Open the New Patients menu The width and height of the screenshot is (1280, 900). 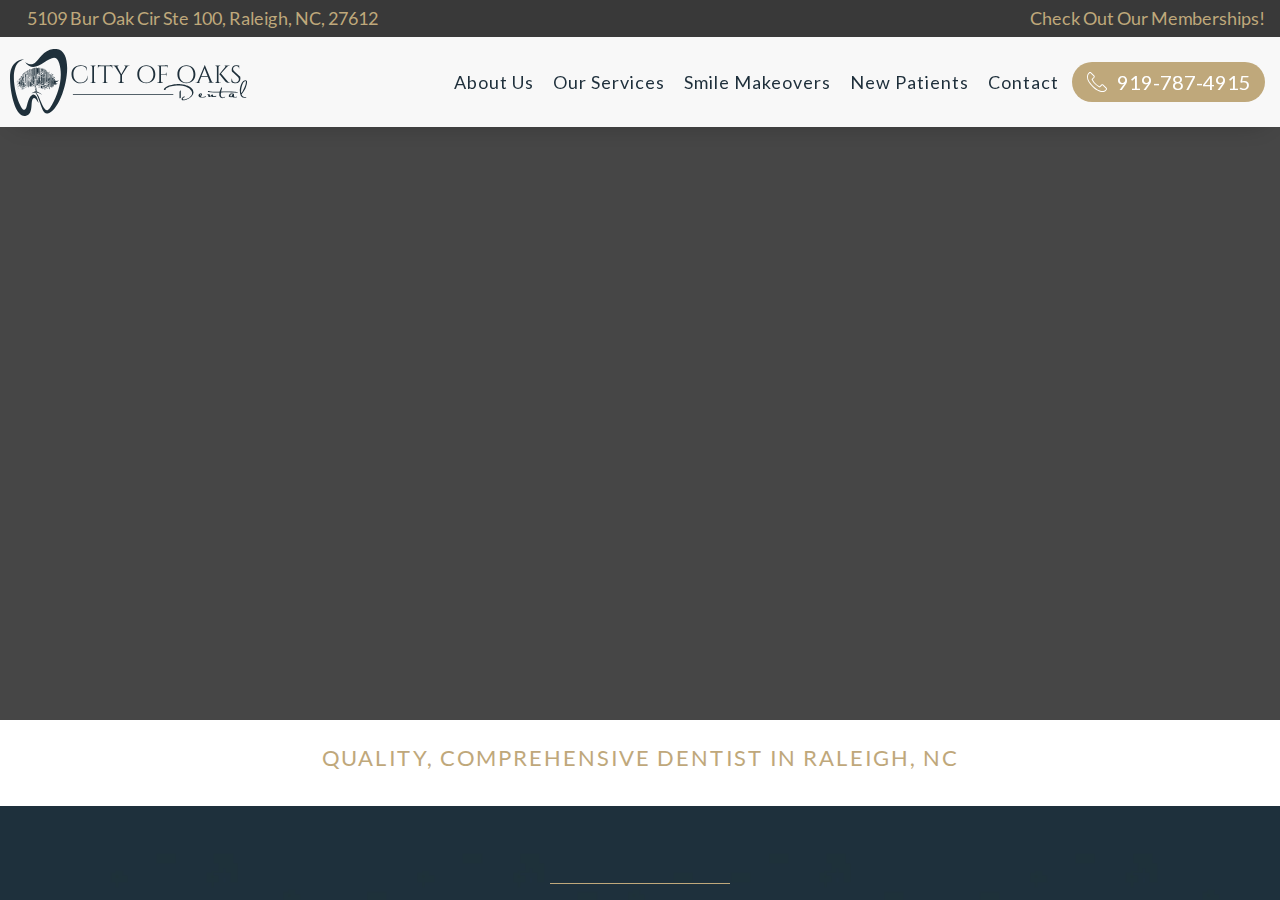909,82
